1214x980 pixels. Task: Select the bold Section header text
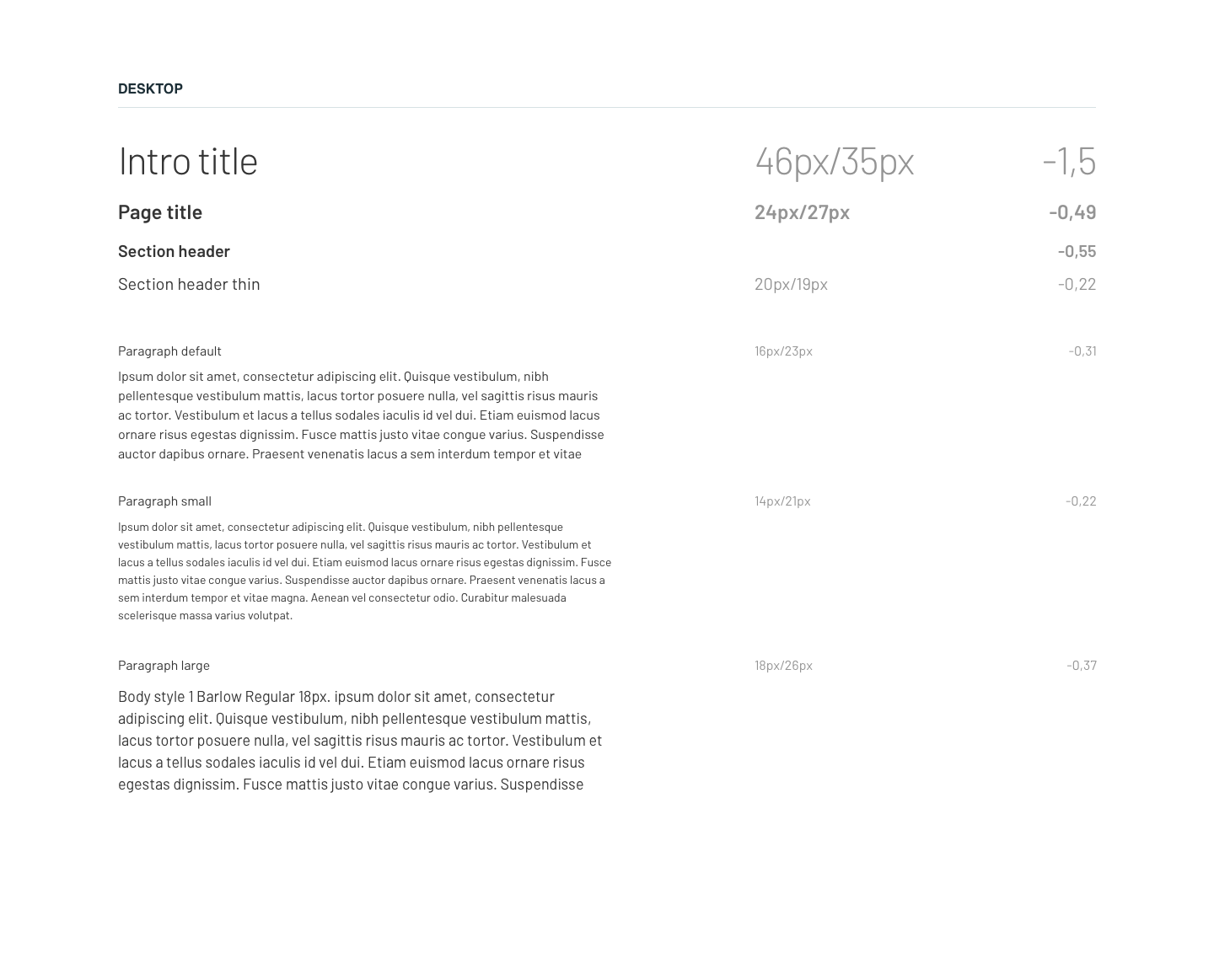(x=174, y=251)
